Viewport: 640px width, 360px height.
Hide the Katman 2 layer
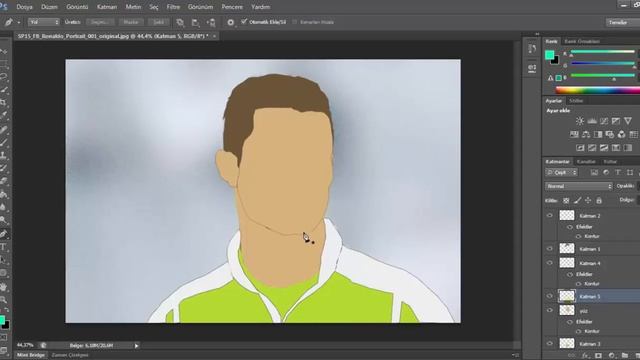(549, 216)
